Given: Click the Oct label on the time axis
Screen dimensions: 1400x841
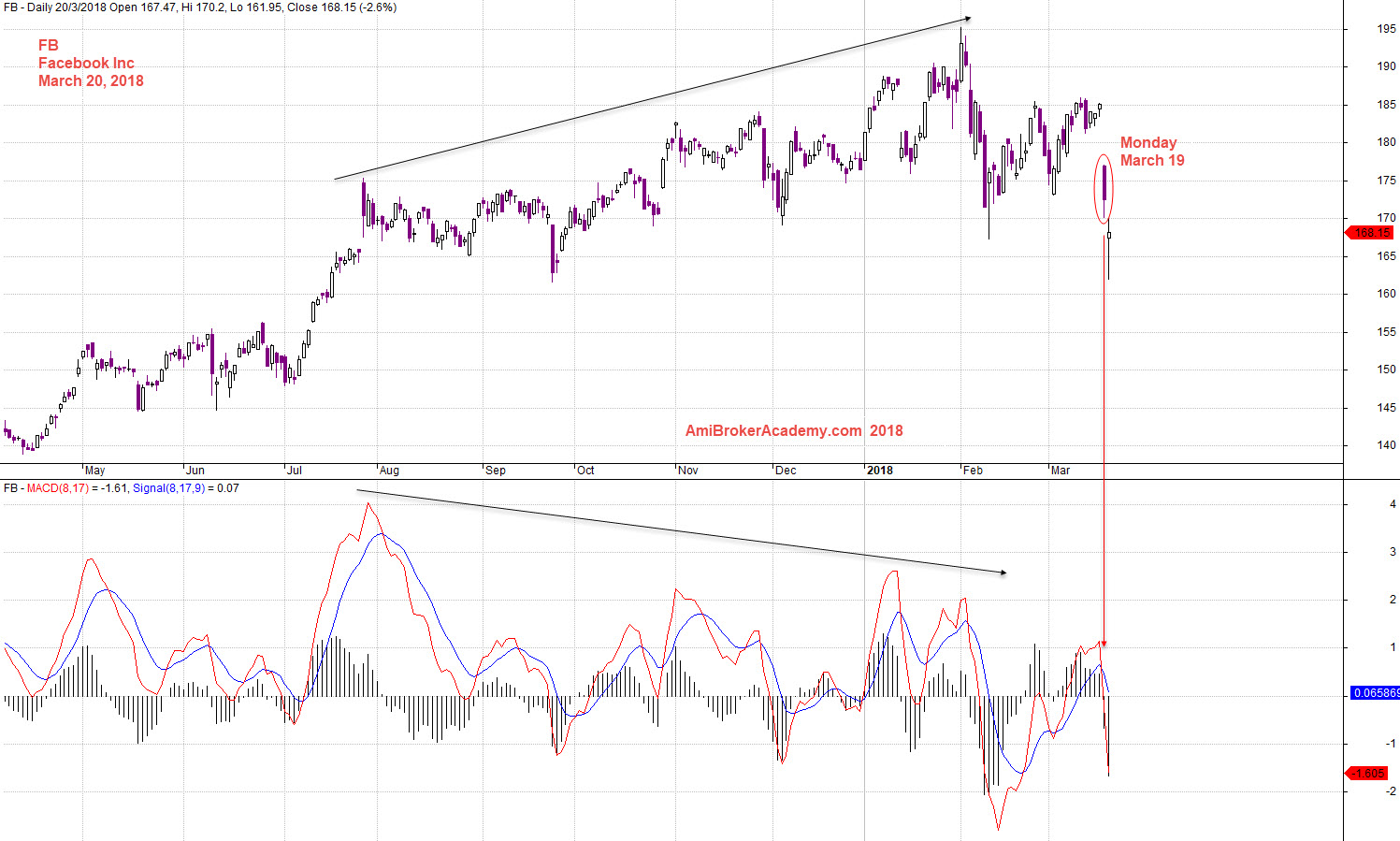Looking at the screenshot, I should tap(585, 471).
